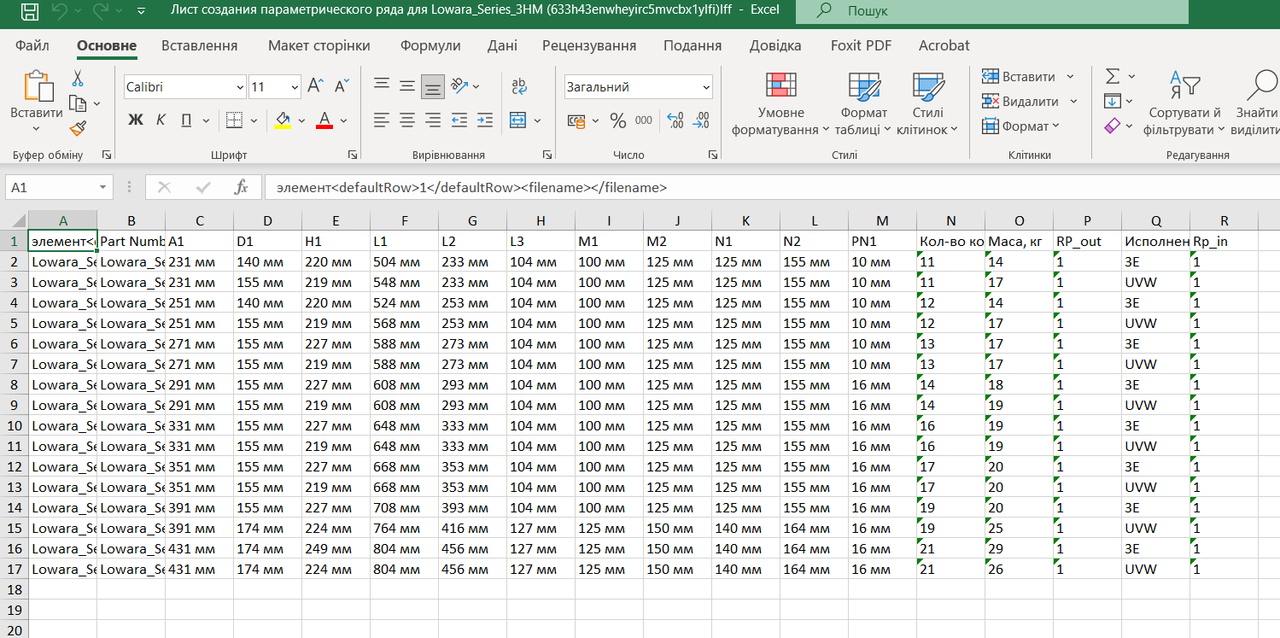Apply percent style icon
This screenshot has height=638, width=1280.
618,121
